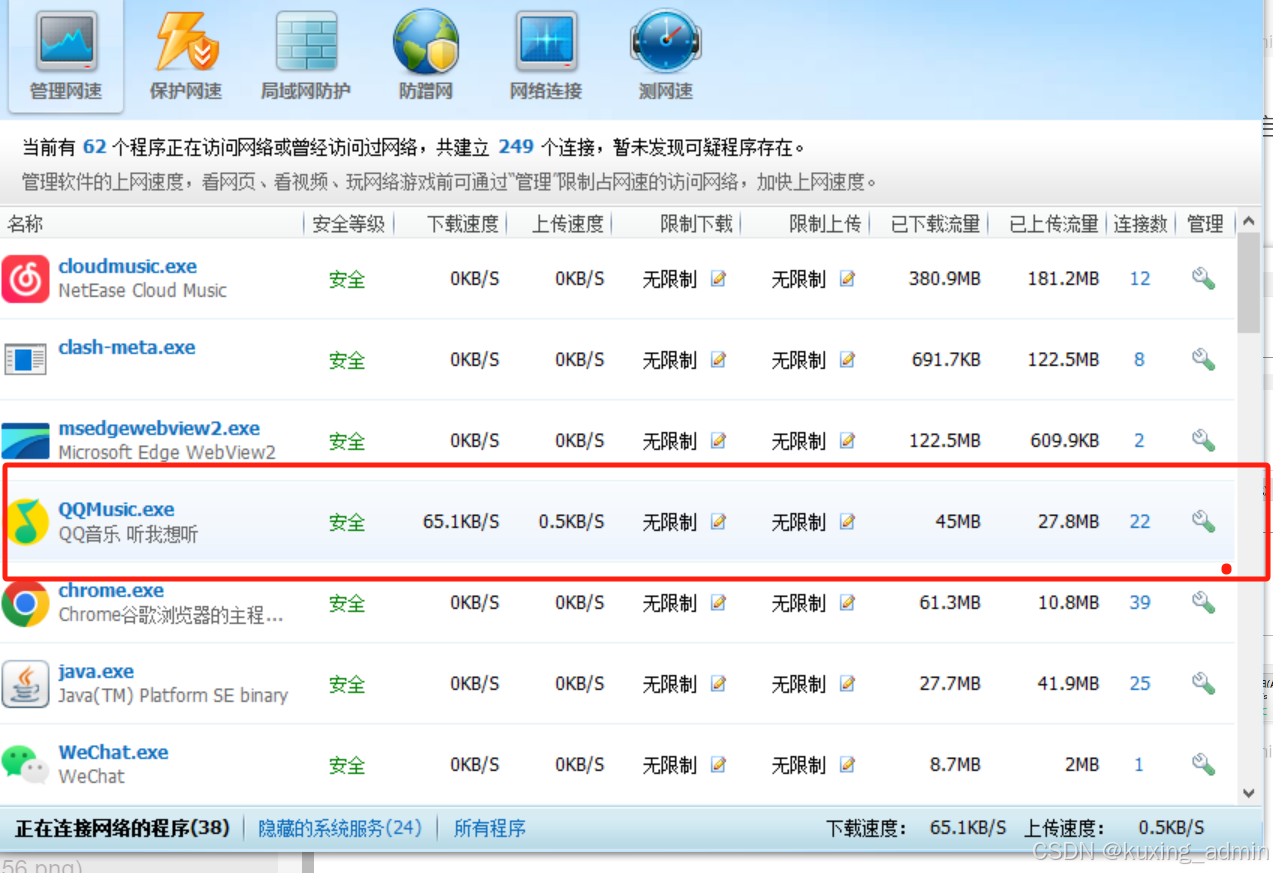
Task: Click the cloudmusic.exe app icon
Action: pyautogui.click(x=25, y=278)
